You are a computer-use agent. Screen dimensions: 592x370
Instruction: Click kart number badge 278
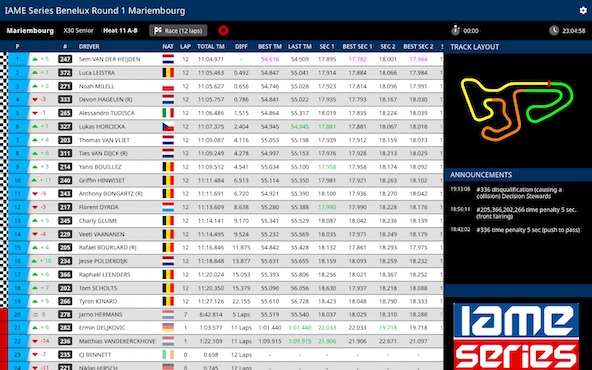pyautogui.click(x=65, y=314)
